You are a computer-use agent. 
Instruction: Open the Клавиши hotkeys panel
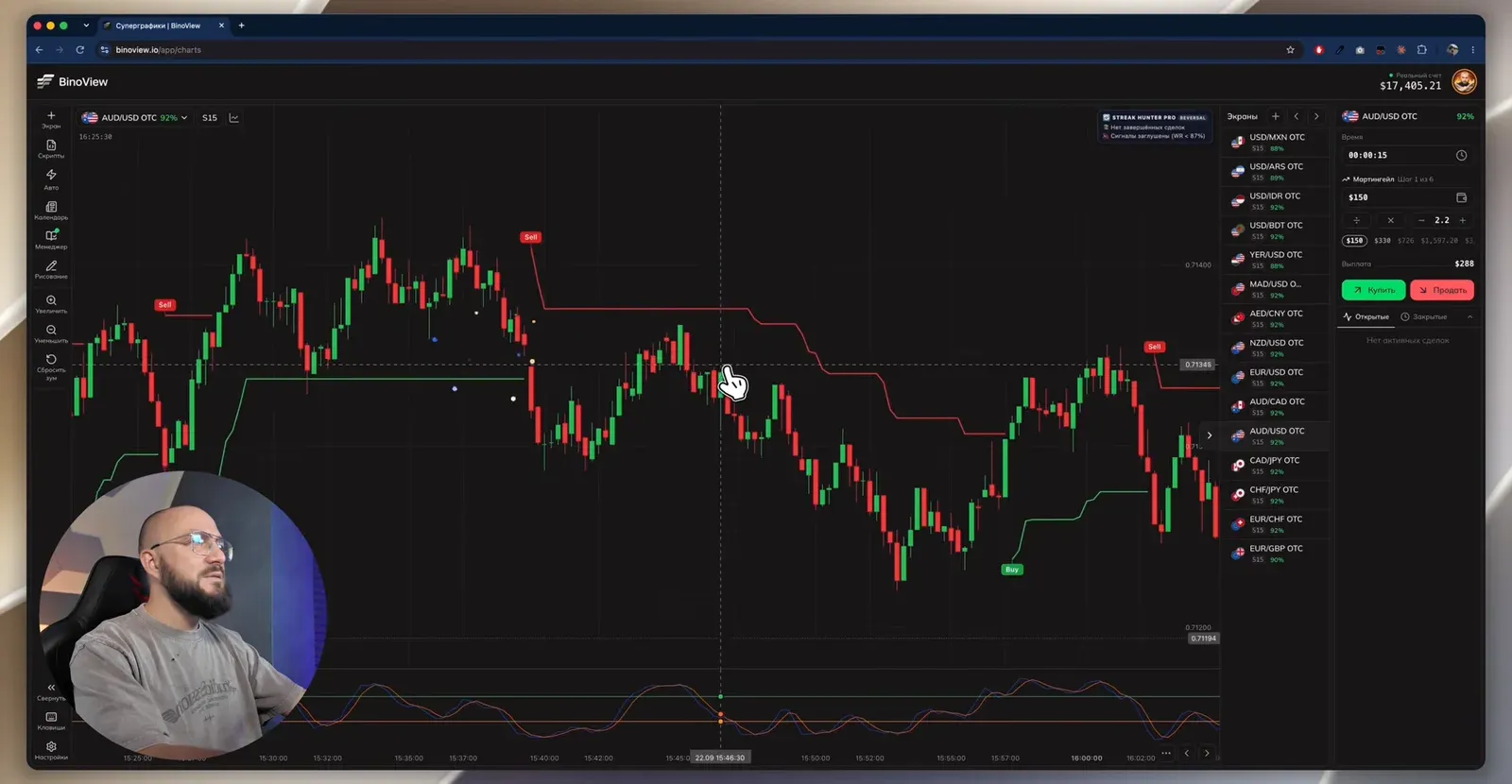[51, 721]
